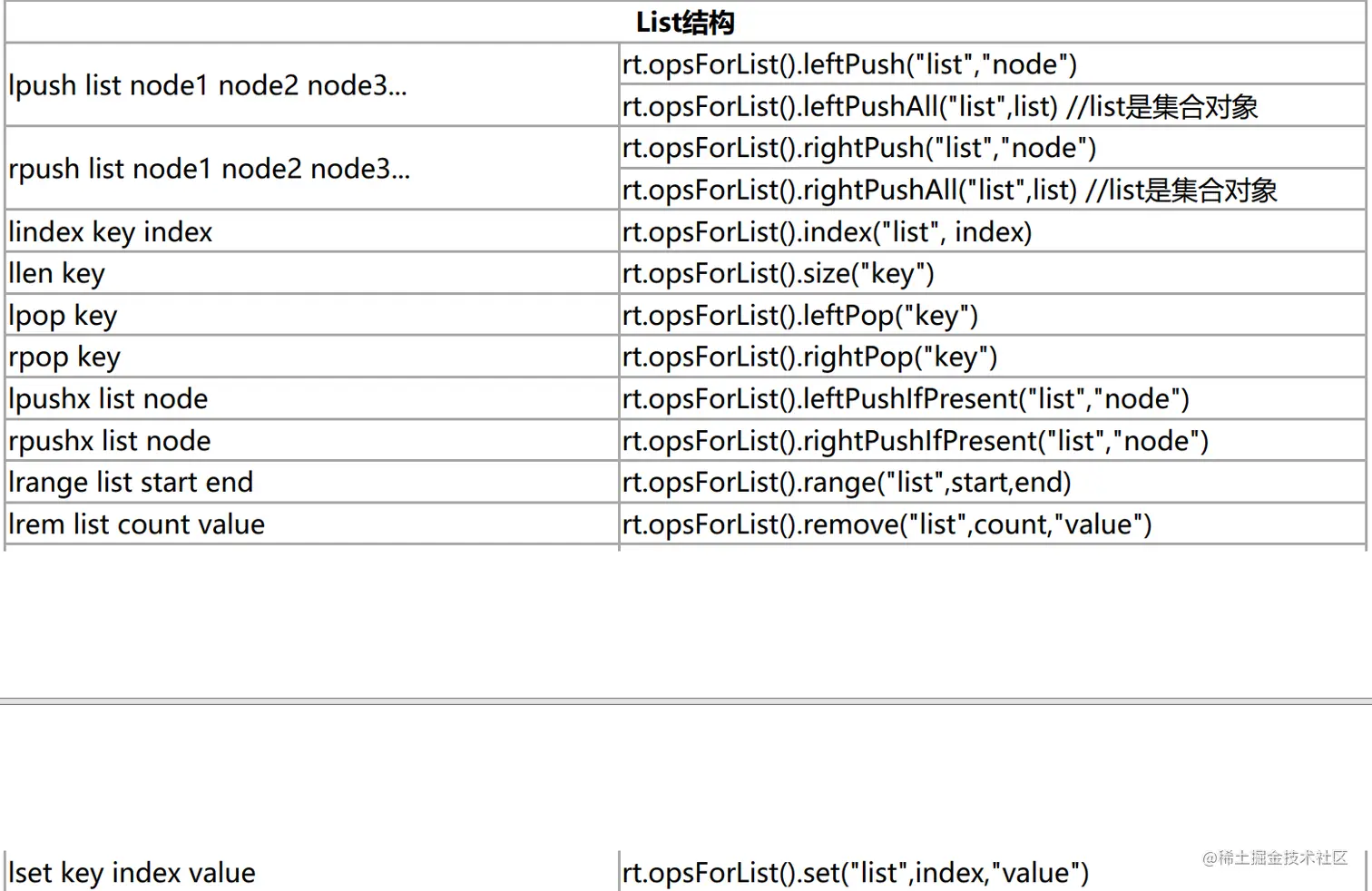
Task: Select the llen key command cell
Action: pos(57,274)
